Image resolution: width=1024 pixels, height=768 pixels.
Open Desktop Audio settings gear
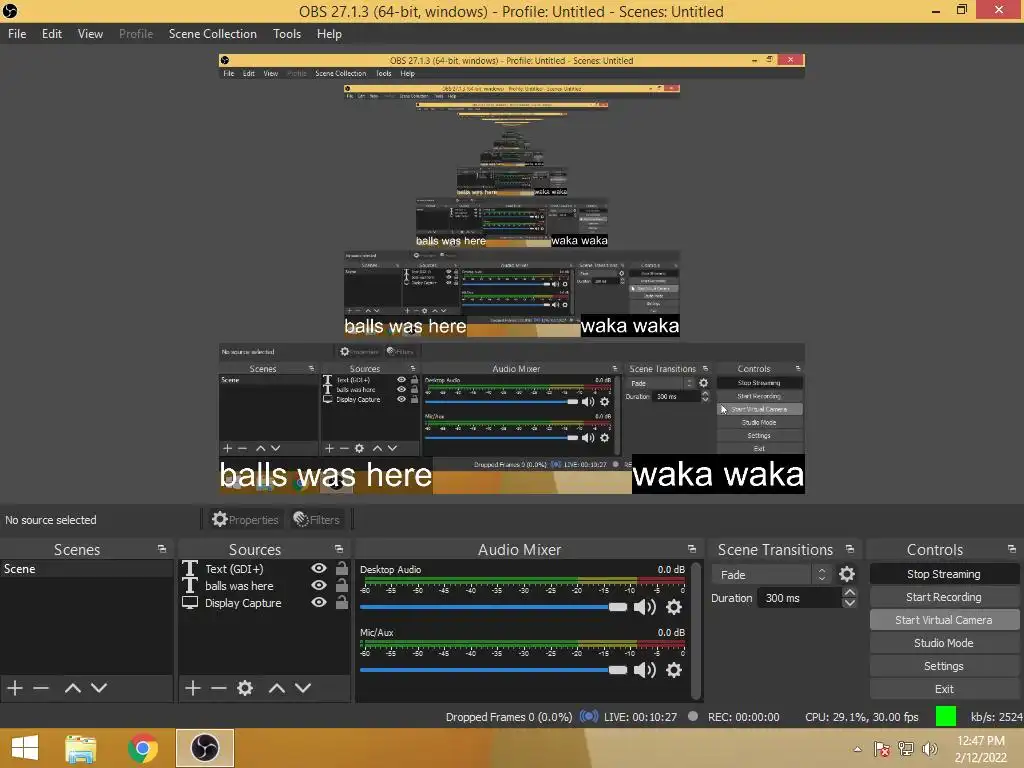[674, 607]
